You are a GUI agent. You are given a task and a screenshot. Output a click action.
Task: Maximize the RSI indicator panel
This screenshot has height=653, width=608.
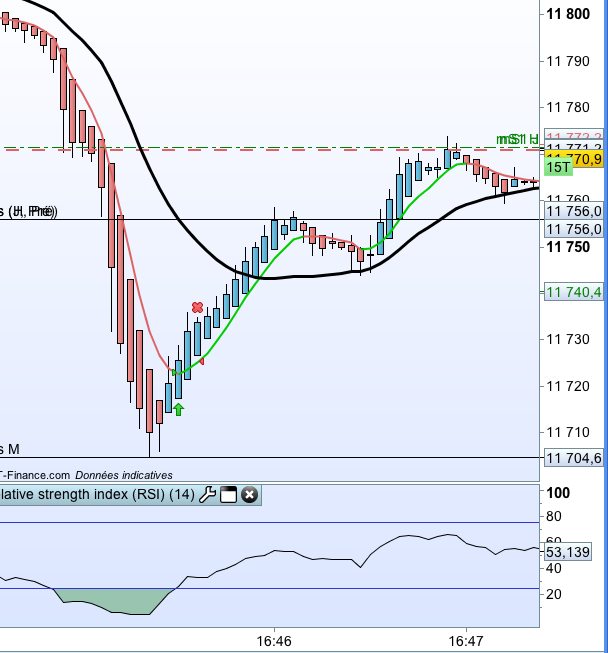228,495
